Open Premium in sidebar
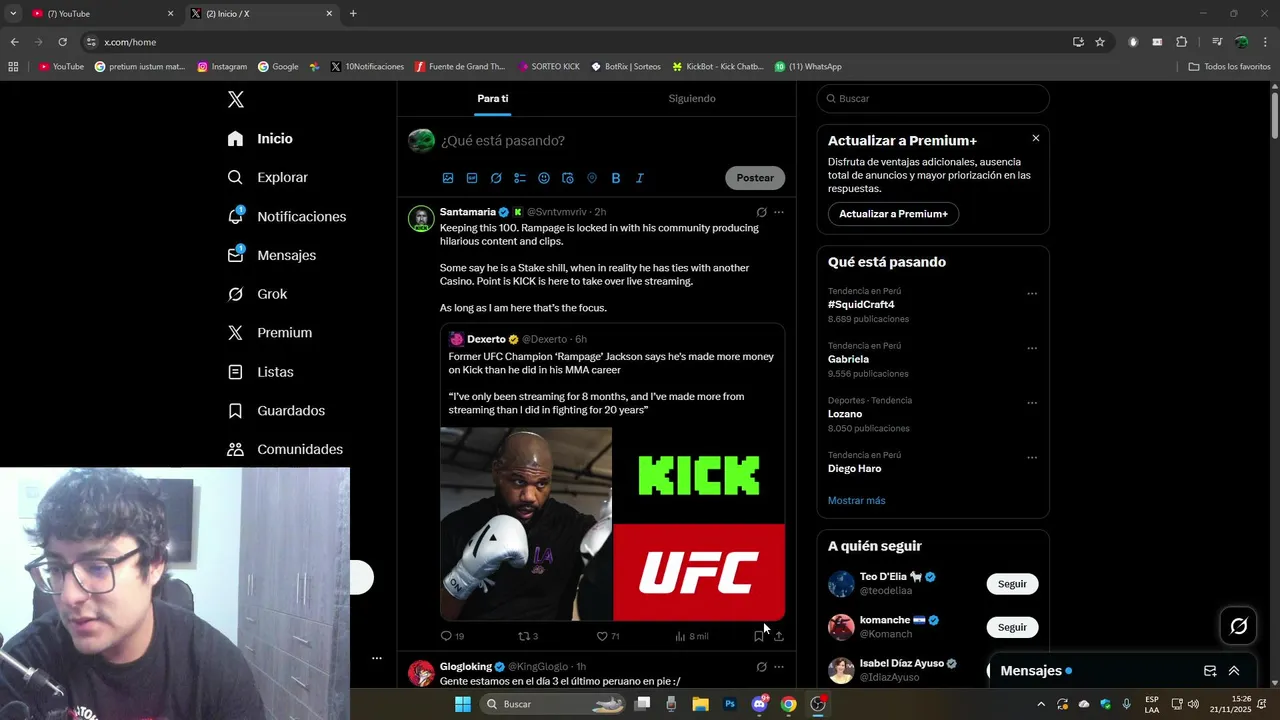 coord(270,333)
